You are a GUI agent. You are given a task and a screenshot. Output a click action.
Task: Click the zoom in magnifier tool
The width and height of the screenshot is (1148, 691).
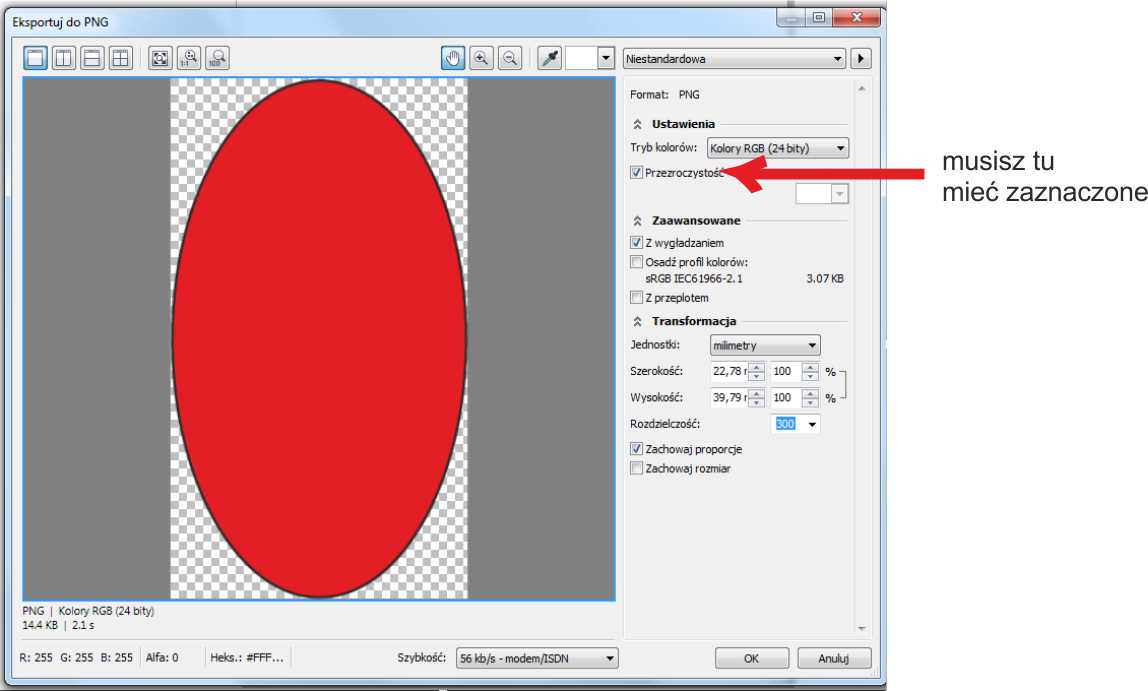click(482, 59)
